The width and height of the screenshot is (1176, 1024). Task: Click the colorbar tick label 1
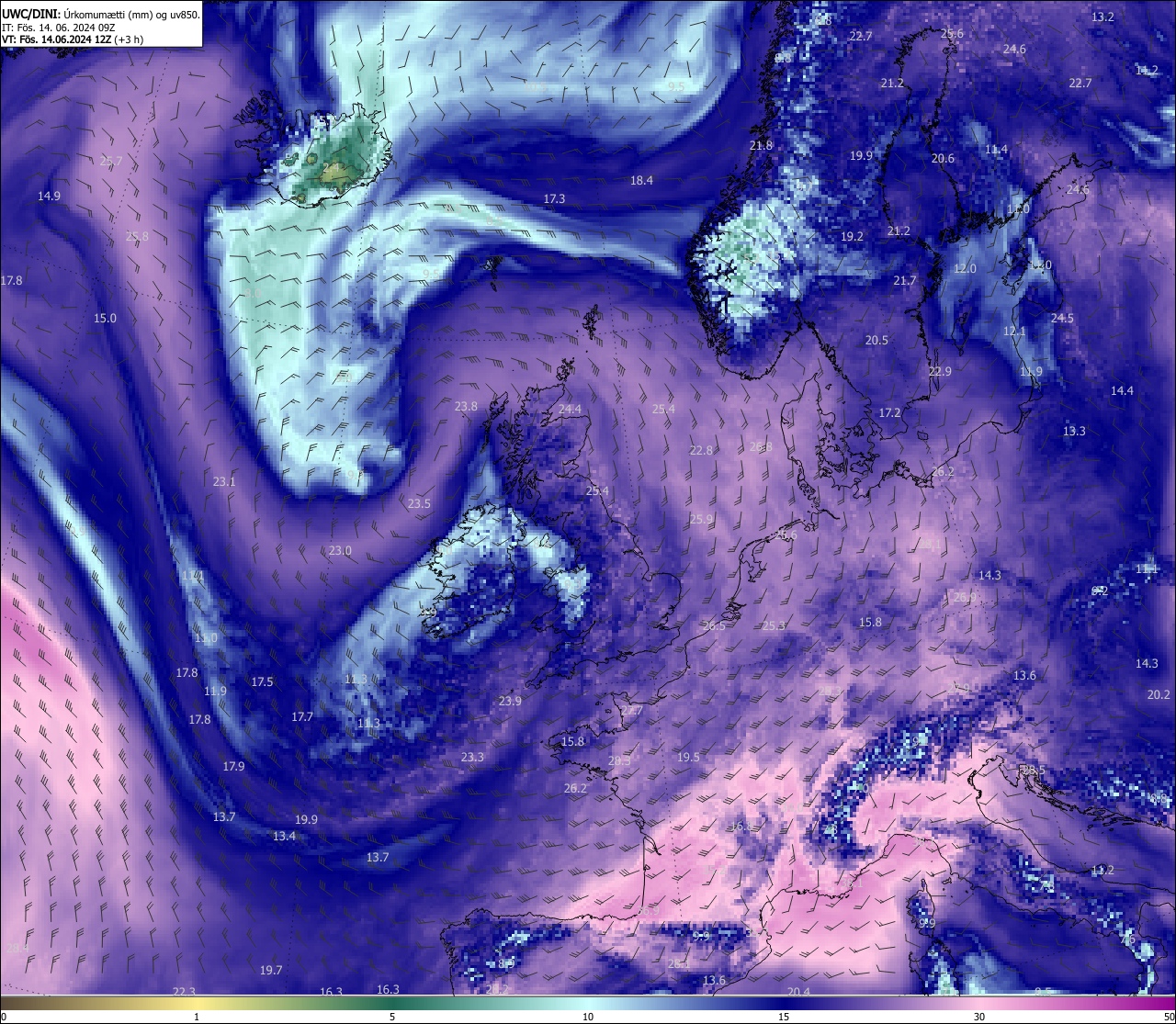point(197,1017)
